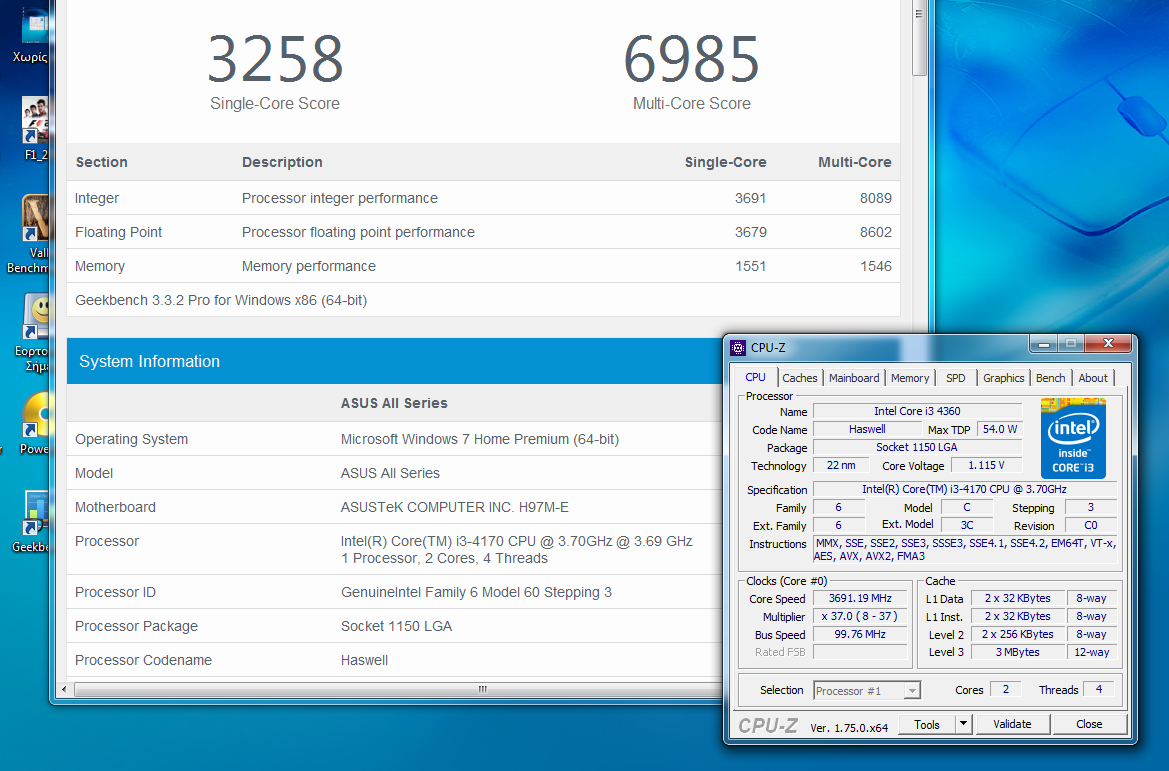Click the Motherboard value ASUSTeK H97M-E

point(454,507)
